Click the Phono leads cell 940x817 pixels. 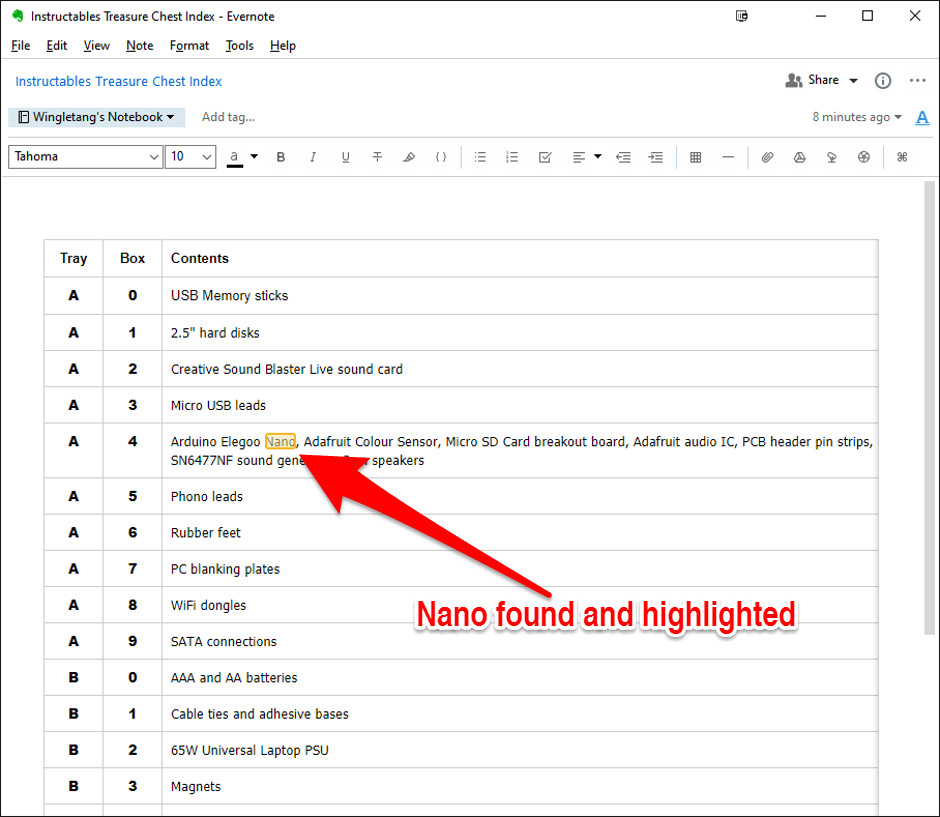tap(520, 496)
